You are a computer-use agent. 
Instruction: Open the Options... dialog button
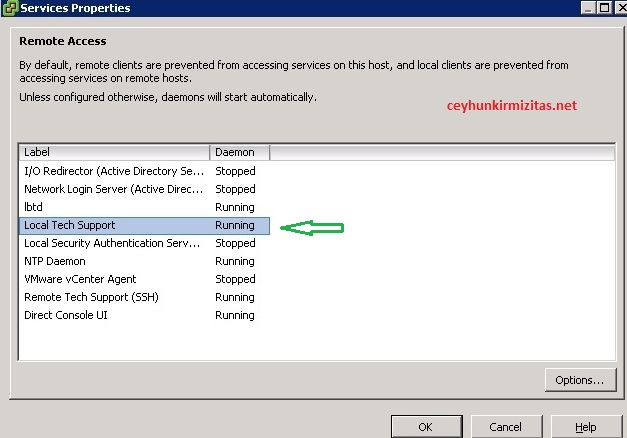coord(579,380)
